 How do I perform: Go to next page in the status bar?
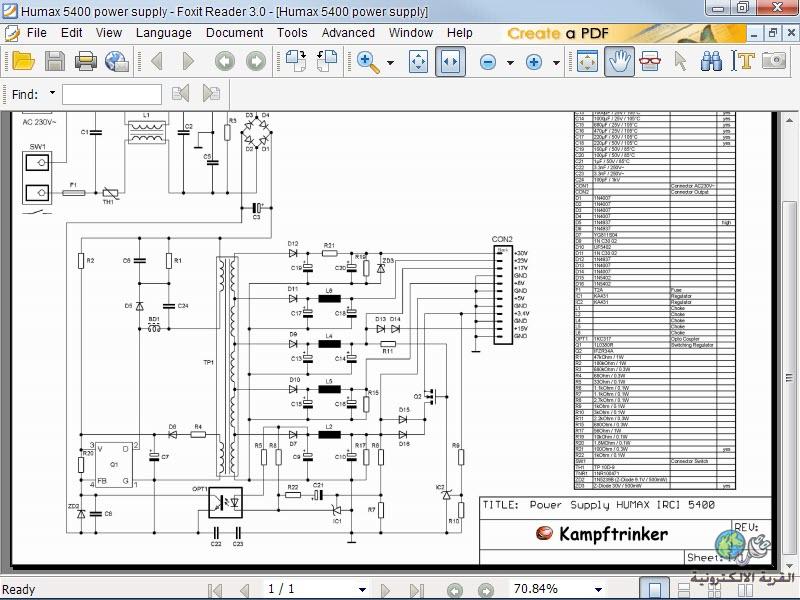click(x=385, y=590)
